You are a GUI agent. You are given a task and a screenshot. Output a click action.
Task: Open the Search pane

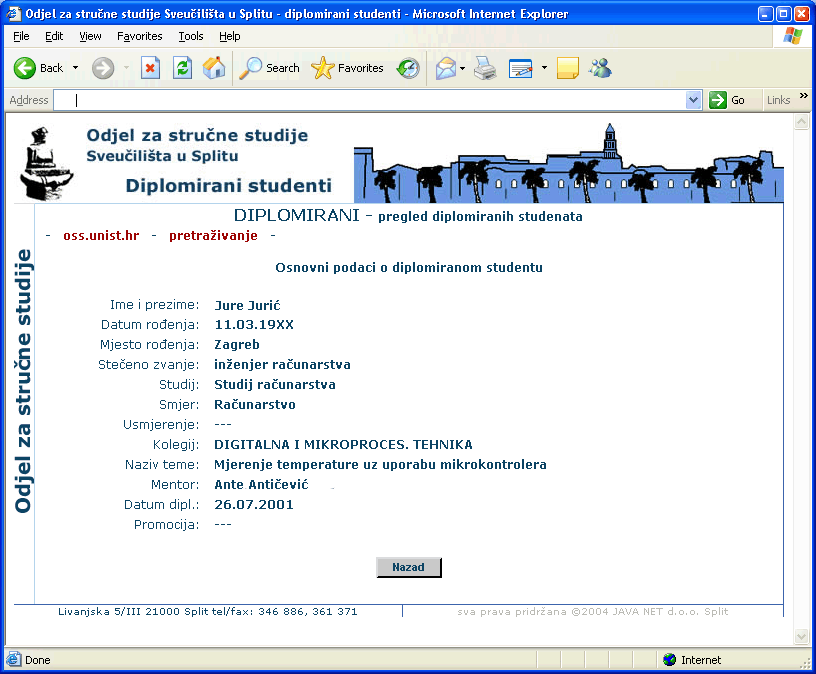(269, 68)
